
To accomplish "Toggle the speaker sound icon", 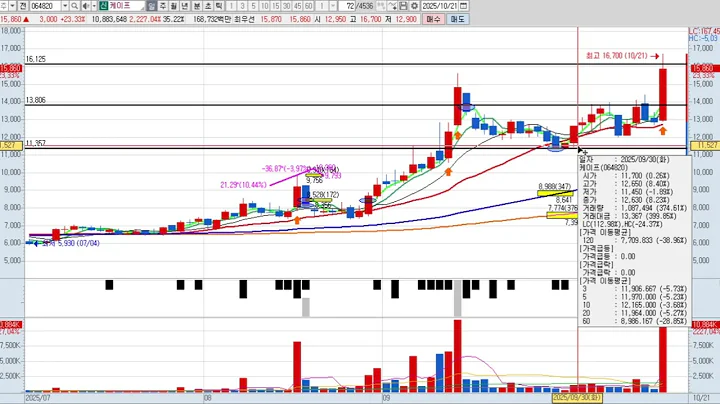I will pos(85,6).
